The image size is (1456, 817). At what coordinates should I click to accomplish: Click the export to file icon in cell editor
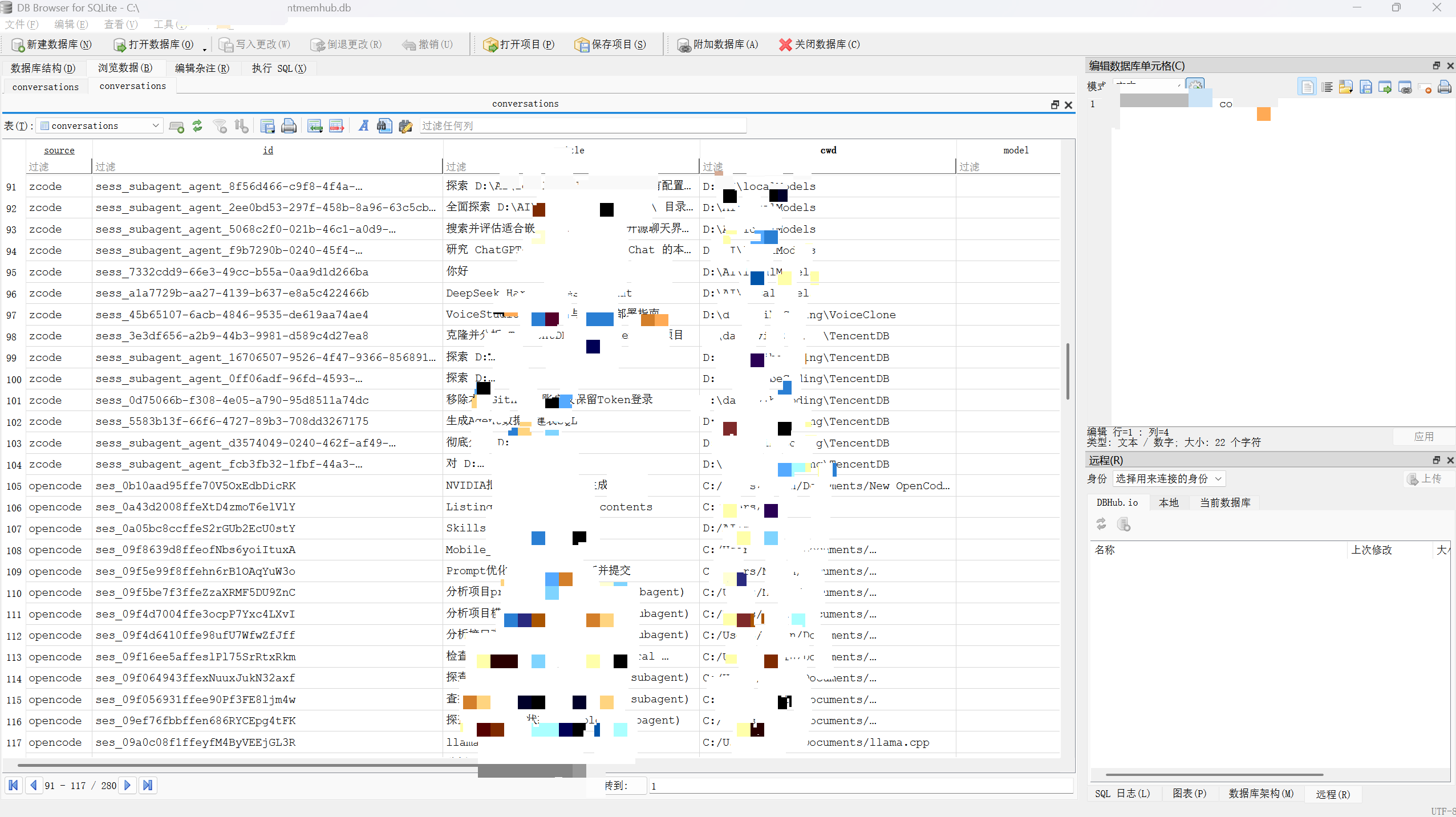click(x=1366, y=87)
